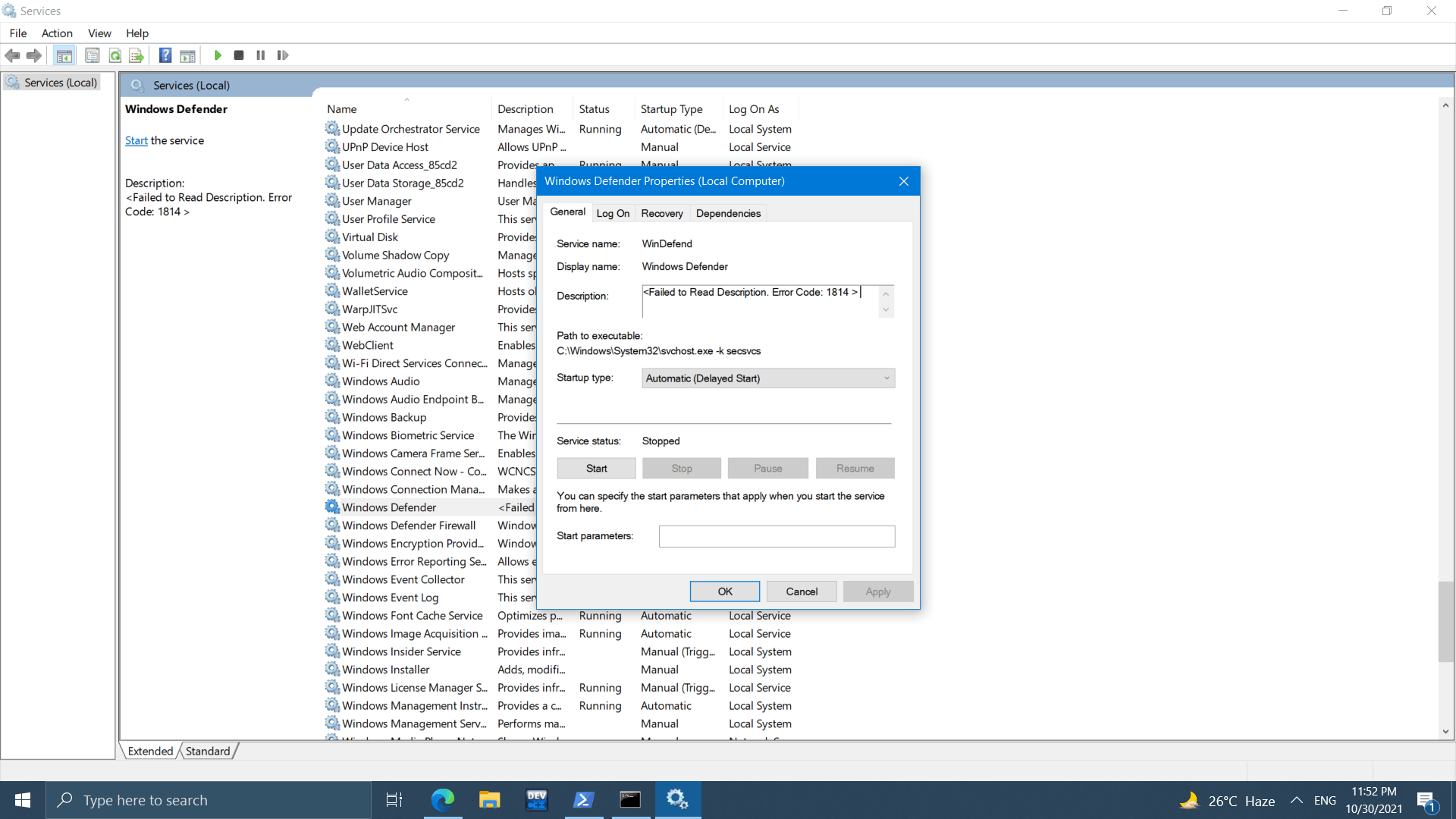Open the Export List tool

[x=136, y=55]
